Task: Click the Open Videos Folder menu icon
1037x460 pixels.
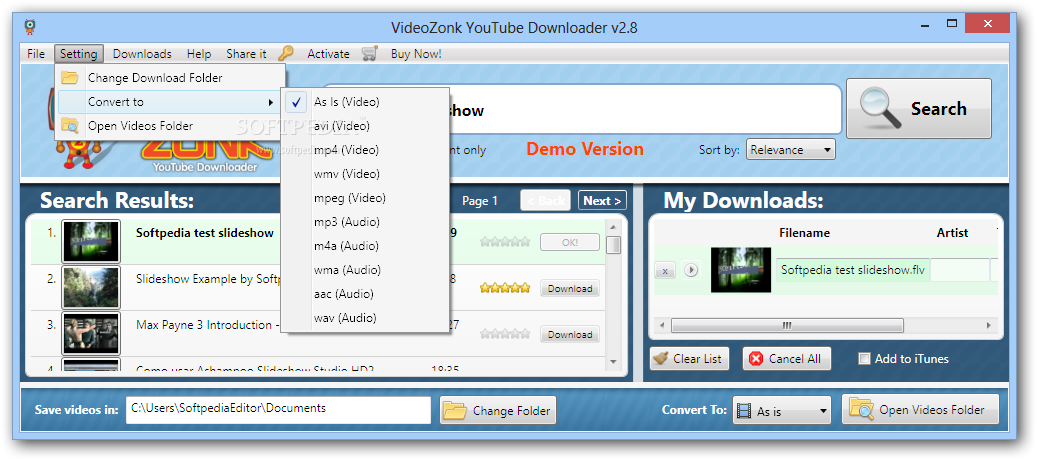Action: 70,126
